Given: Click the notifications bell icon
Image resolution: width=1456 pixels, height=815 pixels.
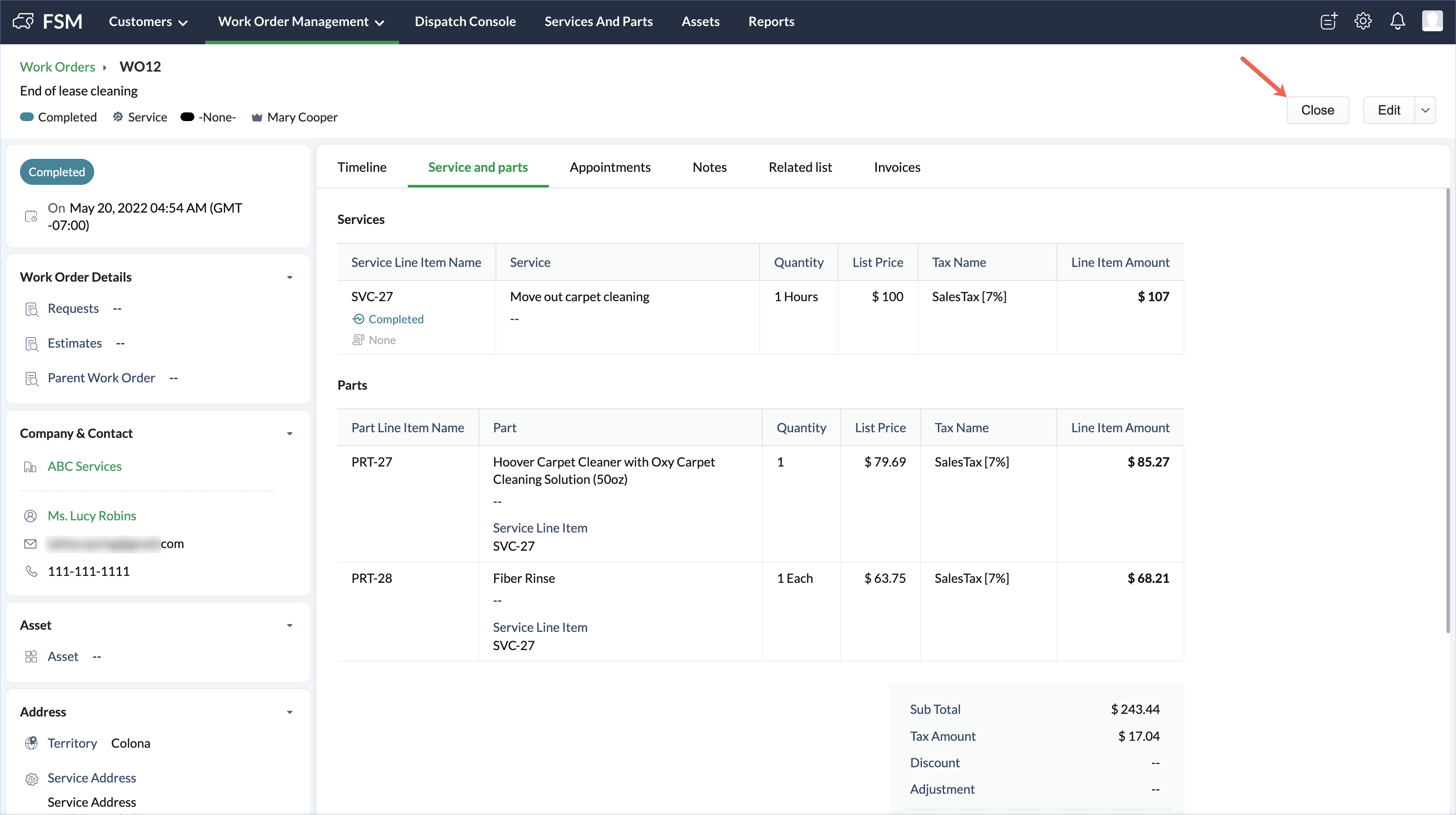Looking at the screenshot, I should pyautogui.click(x=1397, y=21).
